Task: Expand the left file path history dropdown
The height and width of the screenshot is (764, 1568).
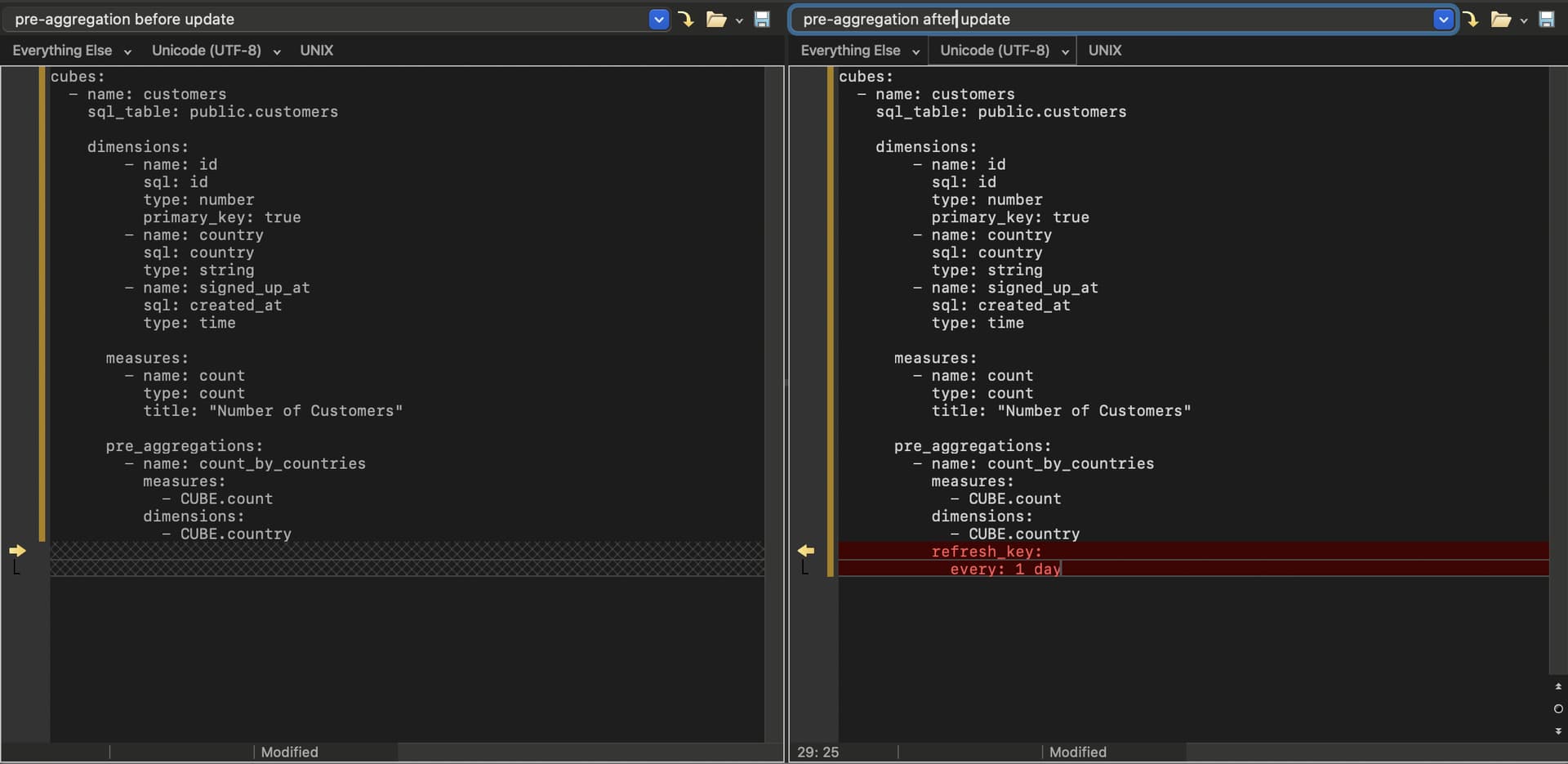Action: 658,20
